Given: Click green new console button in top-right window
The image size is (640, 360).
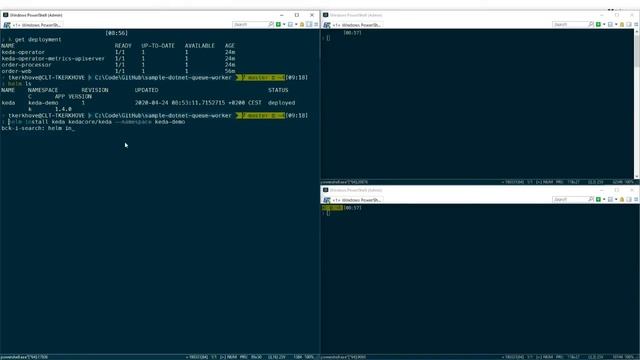Looking at the screenshot, I should click(x=598, y=24).
